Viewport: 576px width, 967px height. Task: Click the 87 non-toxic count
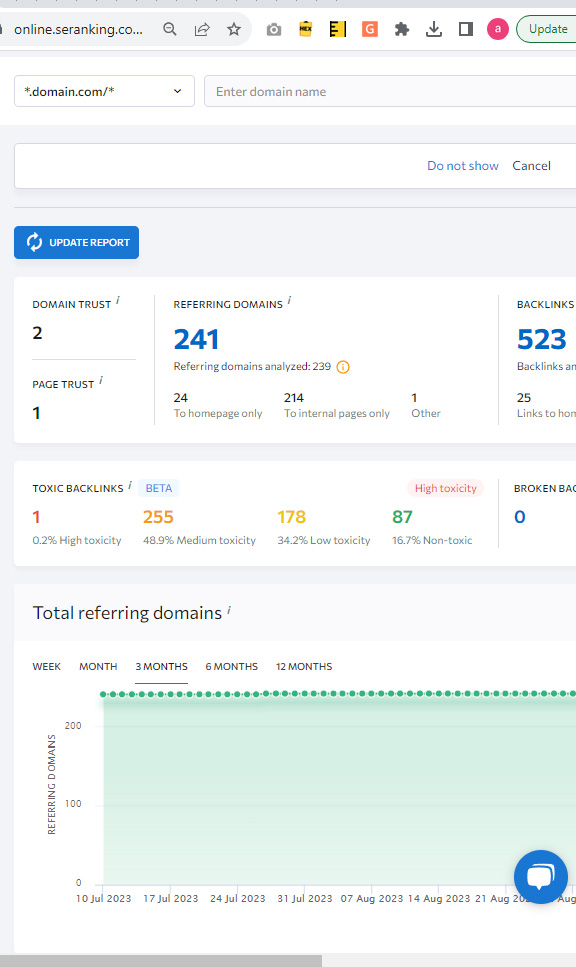coord(402,517)
